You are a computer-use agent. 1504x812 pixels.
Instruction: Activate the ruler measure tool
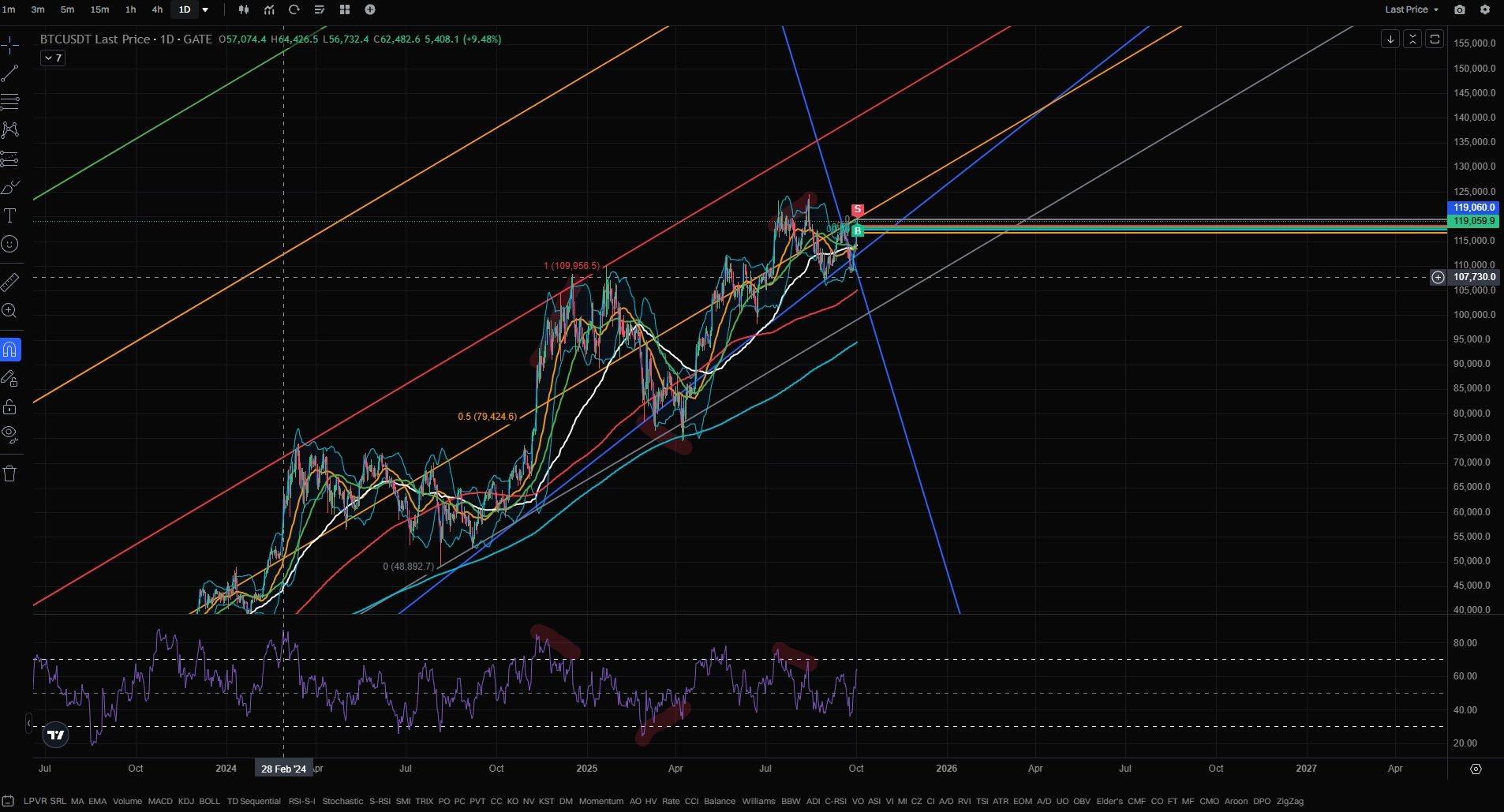click(x=9, y=282)
